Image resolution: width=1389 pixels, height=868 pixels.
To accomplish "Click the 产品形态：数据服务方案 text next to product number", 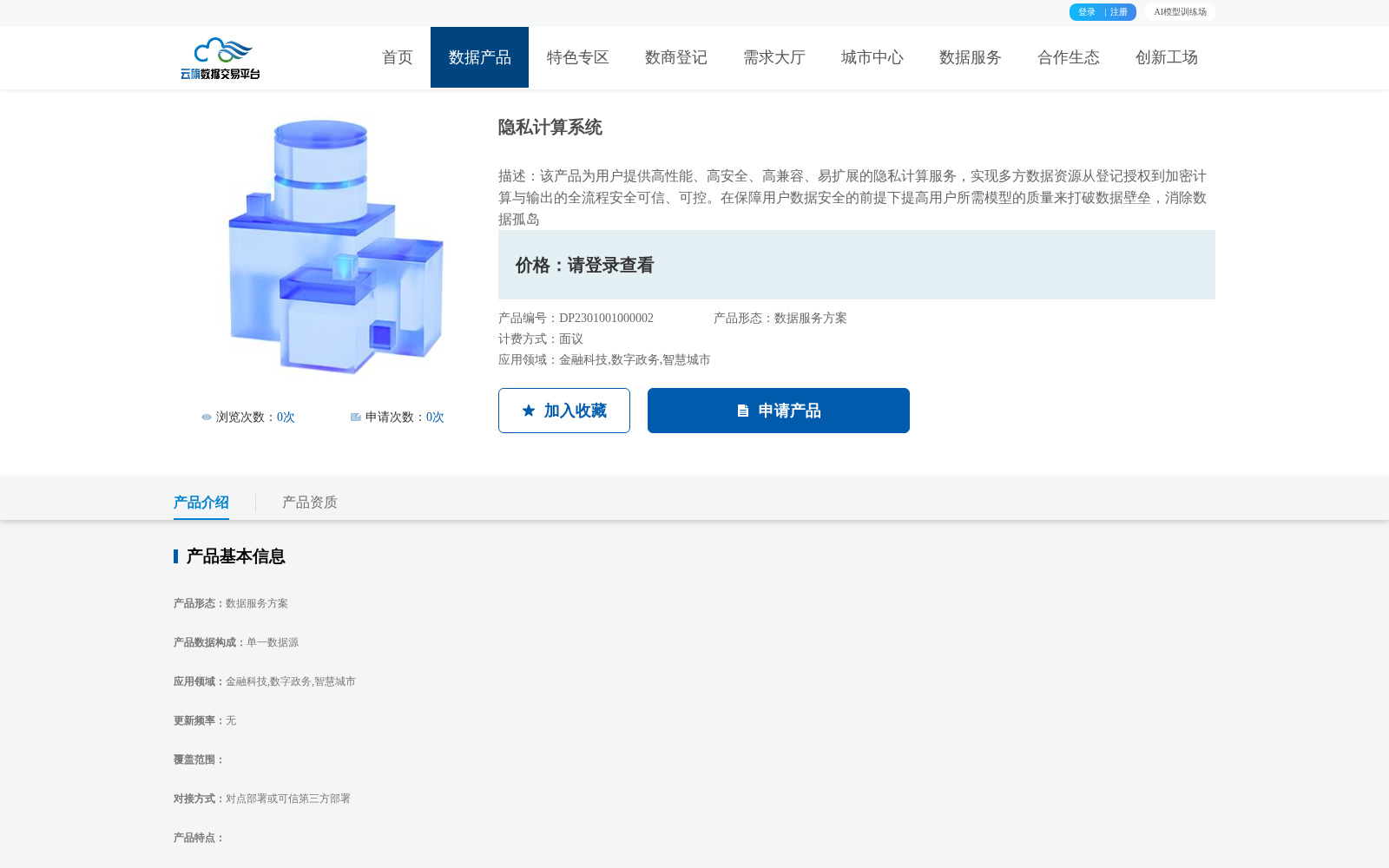I will tap(780, 319).
